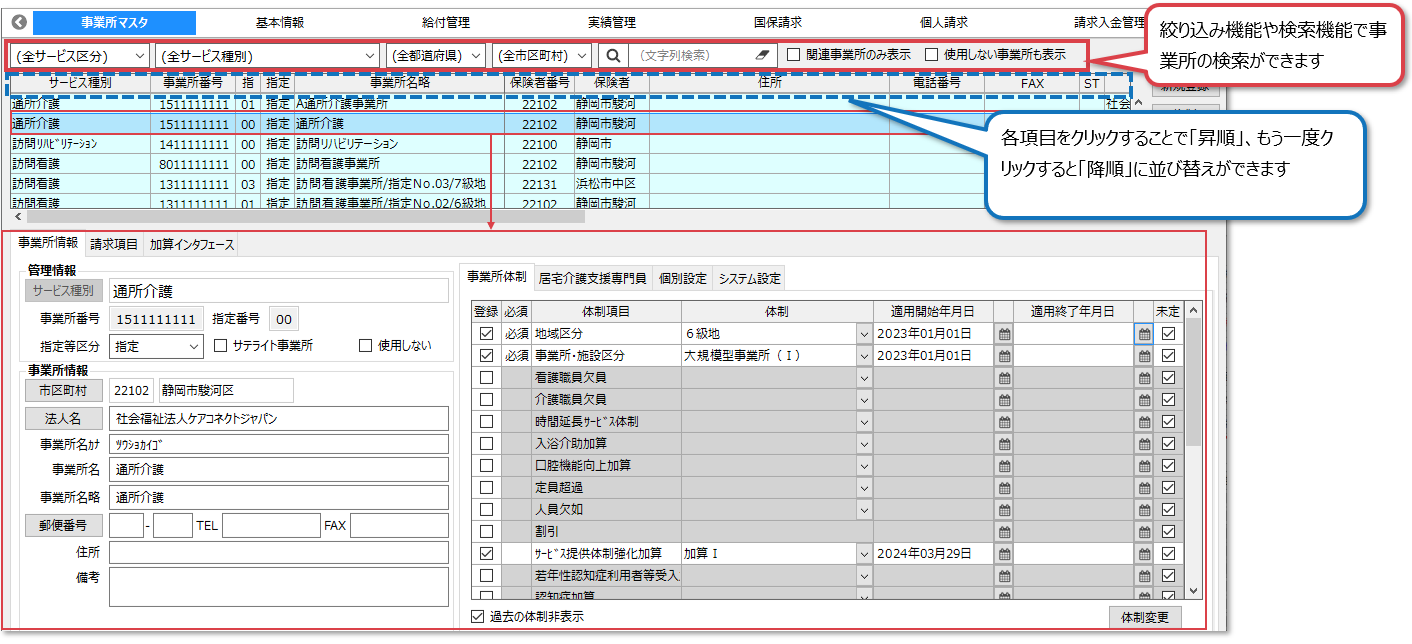
Task: Uncheck 過去の体制非表示 checkbox
Action: (x=477, y=616)
